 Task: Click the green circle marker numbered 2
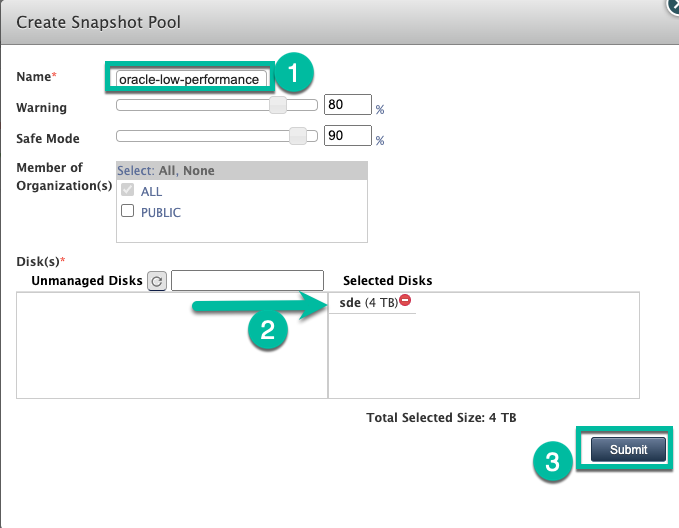point(267,333)
